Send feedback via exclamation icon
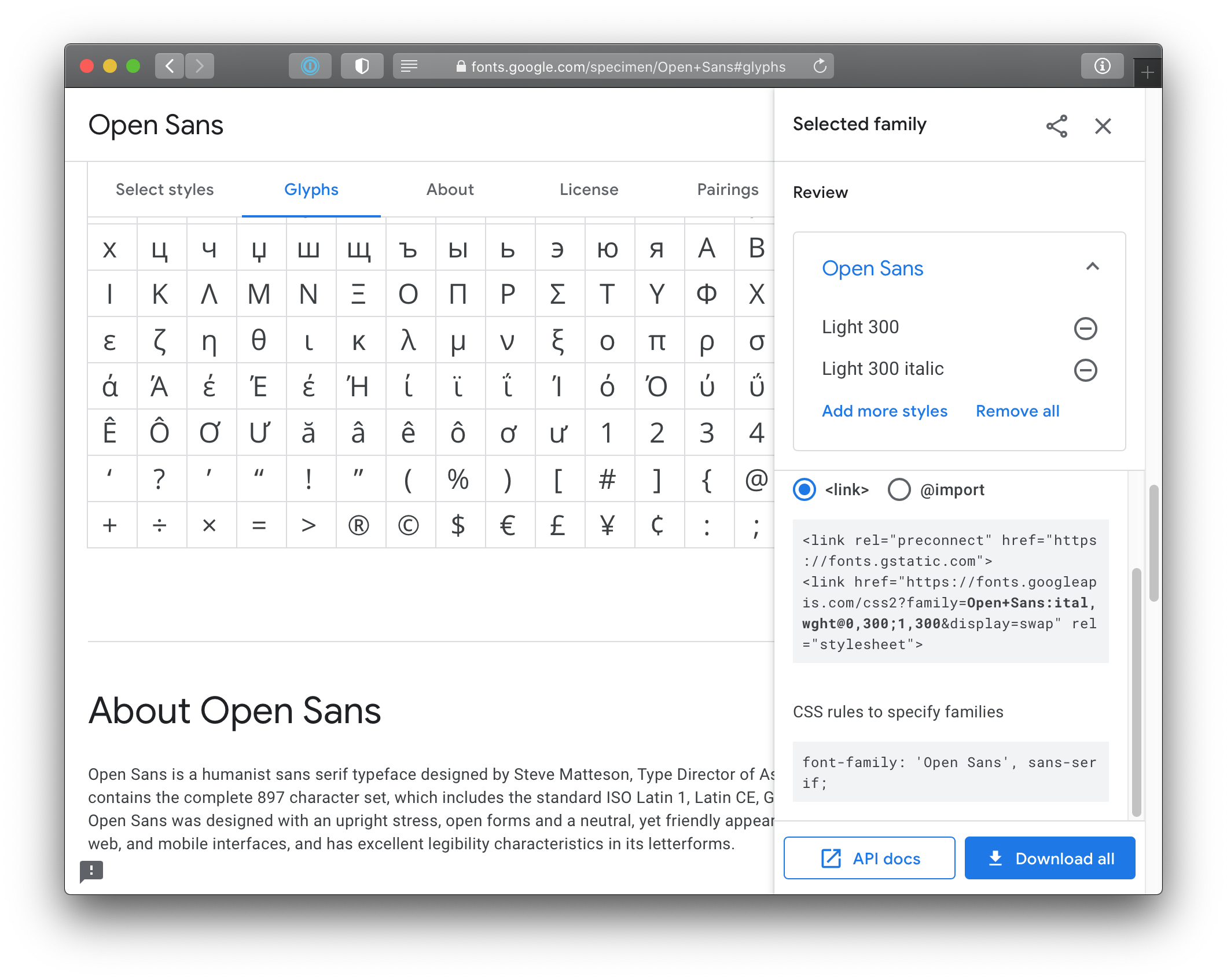 (91, 871)
